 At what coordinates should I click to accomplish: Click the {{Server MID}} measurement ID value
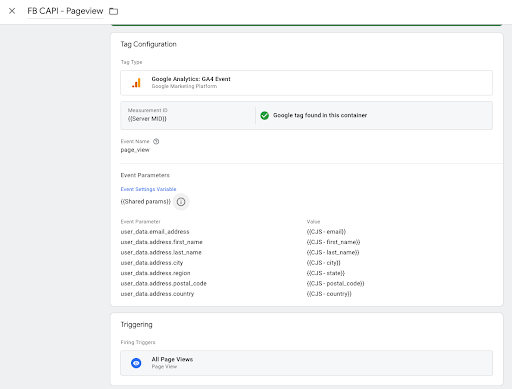(147, 119)
